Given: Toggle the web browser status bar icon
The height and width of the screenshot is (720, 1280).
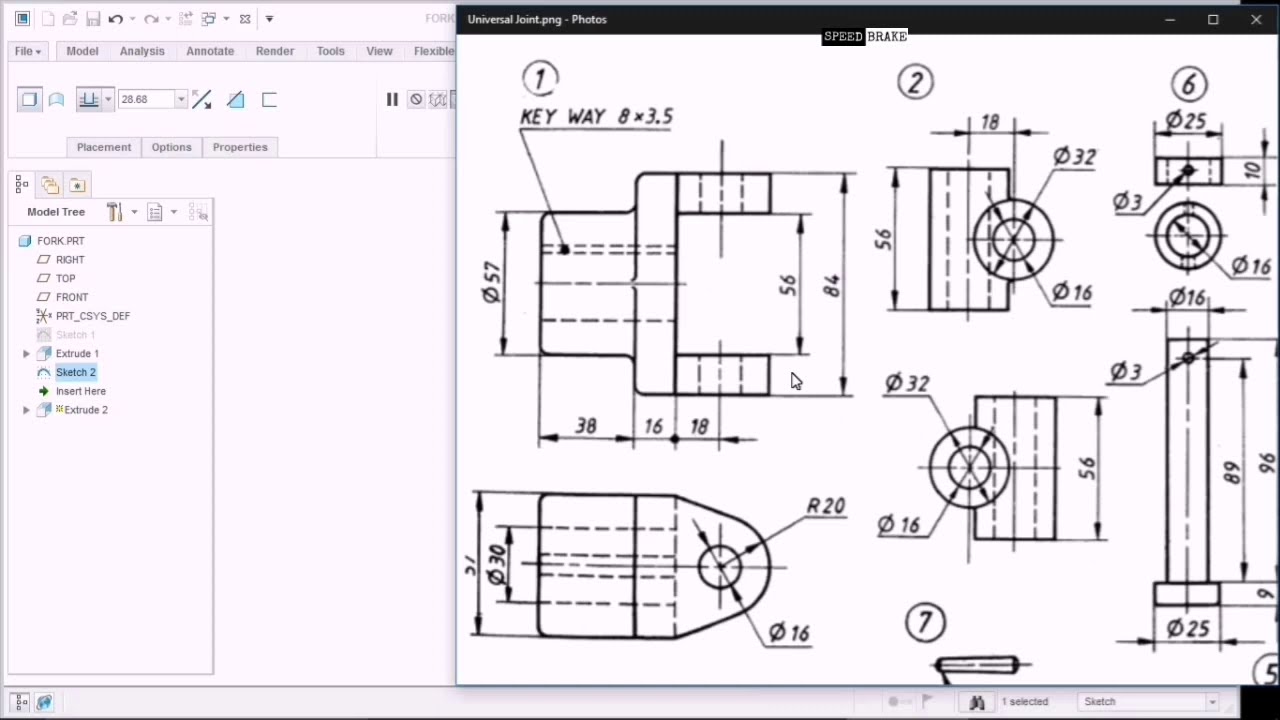Looking at the screenshot, I should coord(45,703).
